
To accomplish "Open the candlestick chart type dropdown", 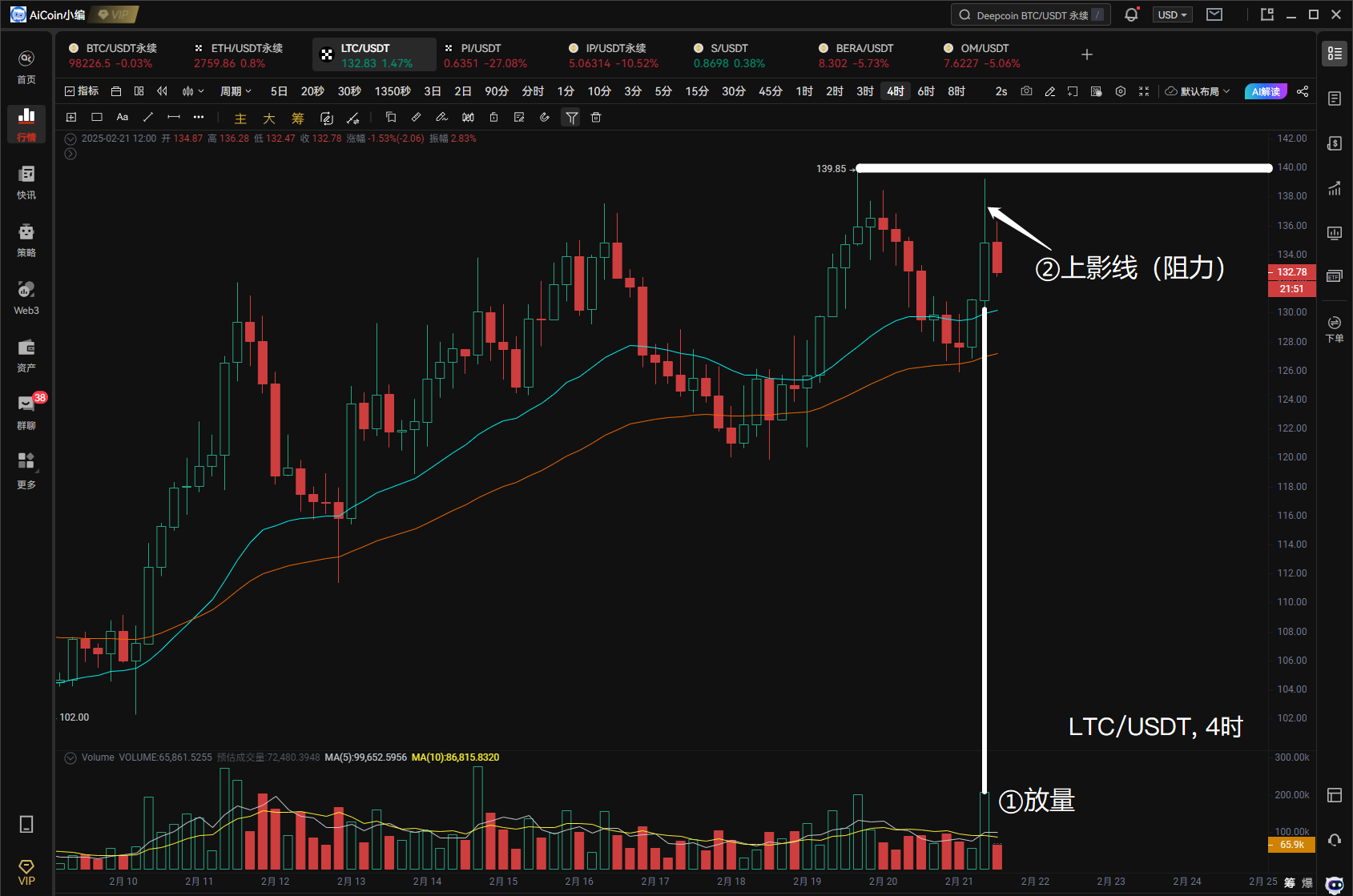I will click(193, 91).
